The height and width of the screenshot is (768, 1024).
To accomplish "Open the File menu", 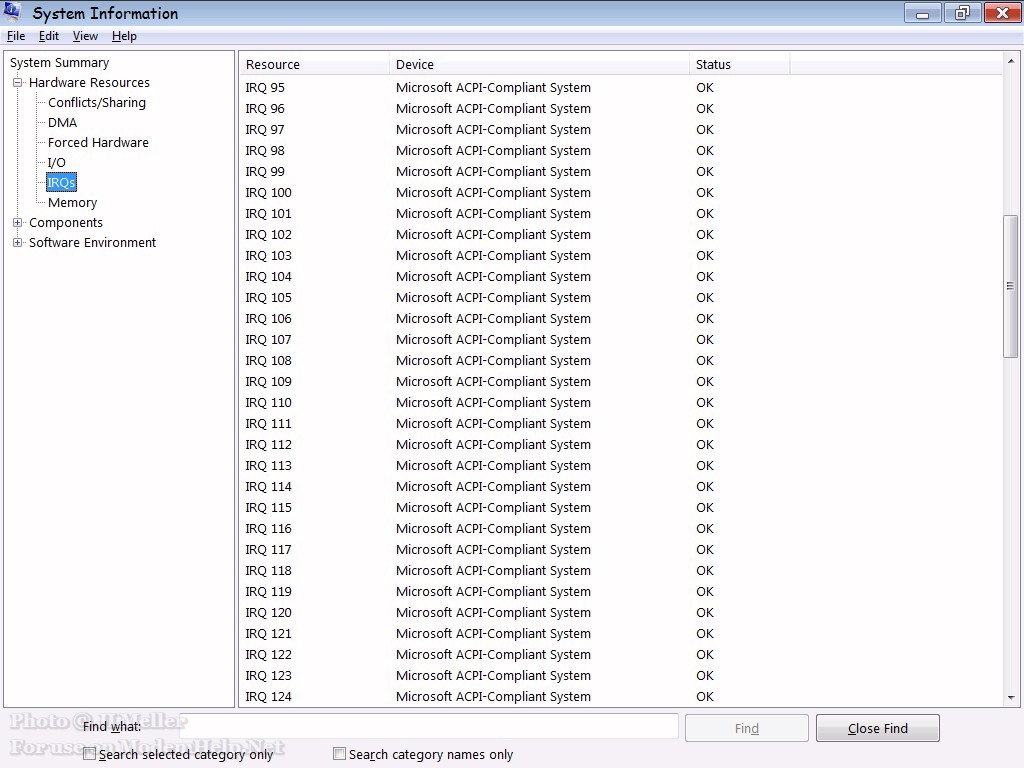I will tap(16, 36).
